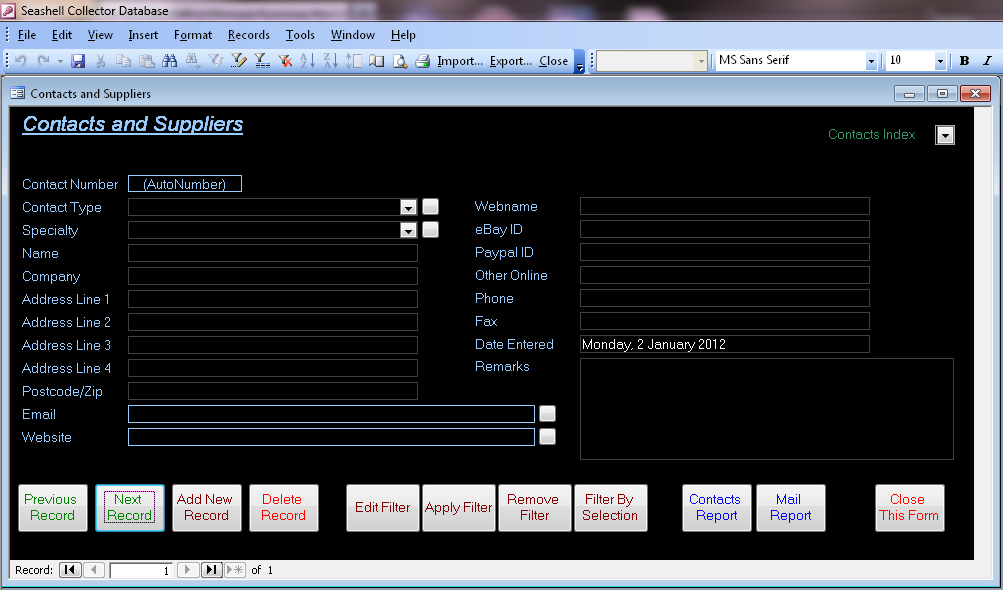The image size is (1003, 590).
Task: Click the Filter By Selection funnel icon
Action: click(x=215, y=61)
